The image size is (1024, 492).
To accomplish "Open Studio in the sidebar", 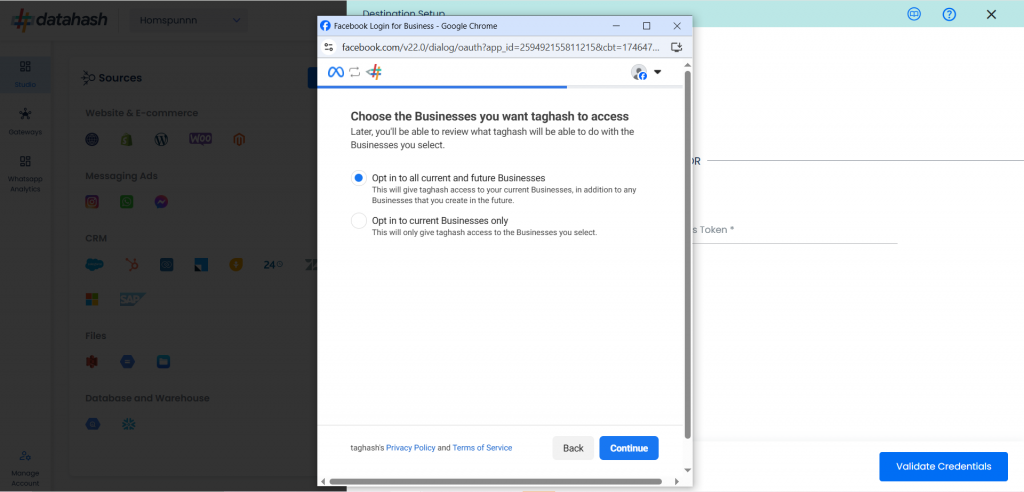I will point(25,74).
